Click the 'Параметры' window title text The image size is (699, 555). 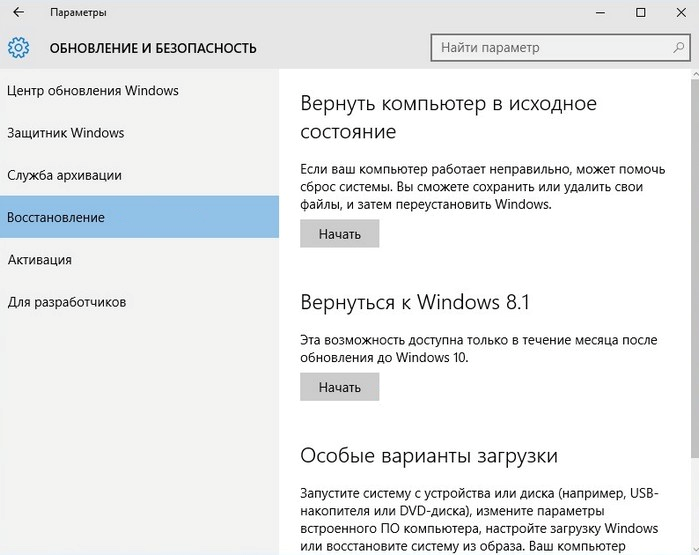[x=78, y=13]
